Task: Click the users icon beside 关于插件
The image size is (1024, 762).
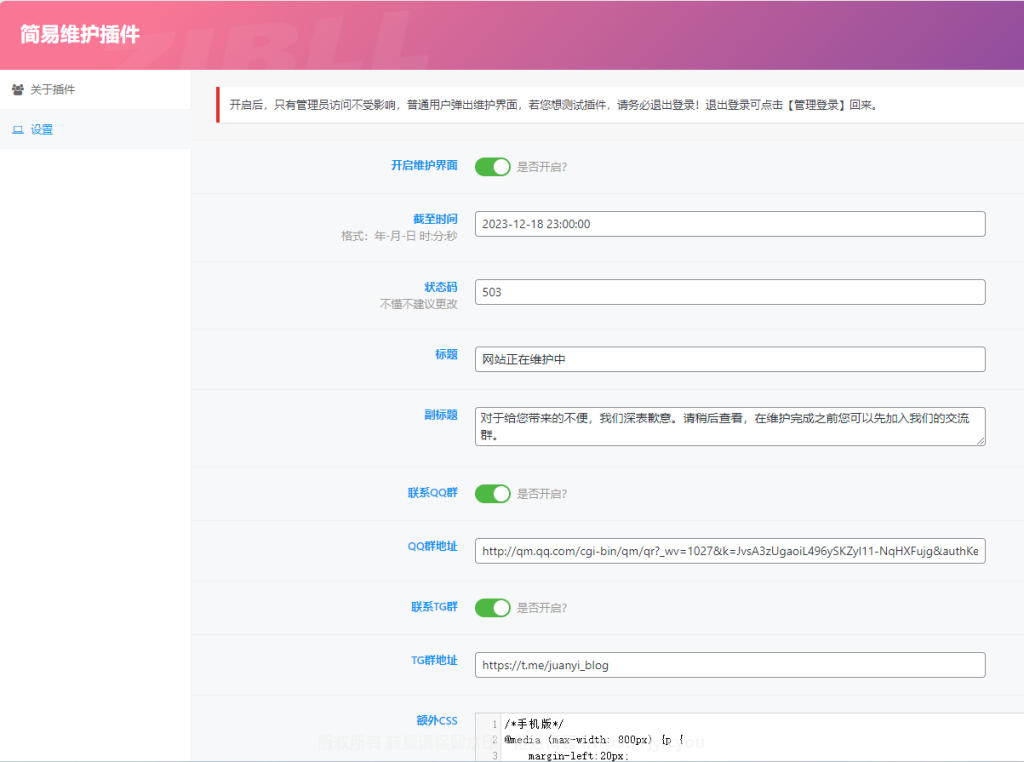Action: (x=18, y=90)
